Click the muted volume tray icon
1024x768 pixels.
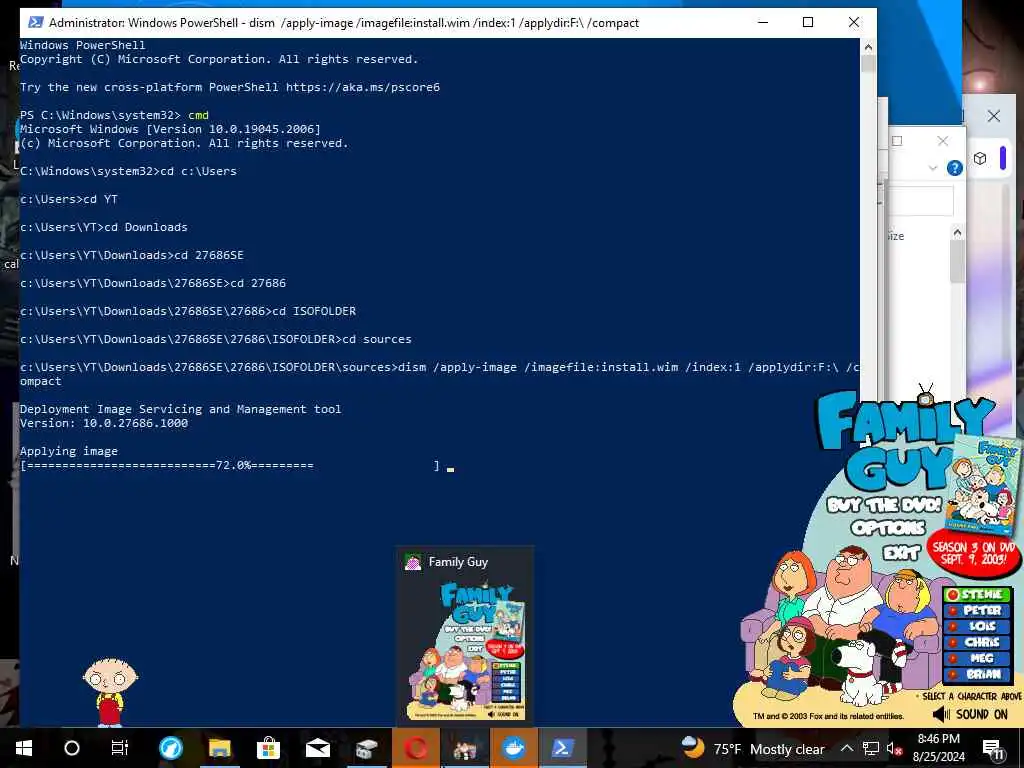pyautogui.click(x=894, y=749)
